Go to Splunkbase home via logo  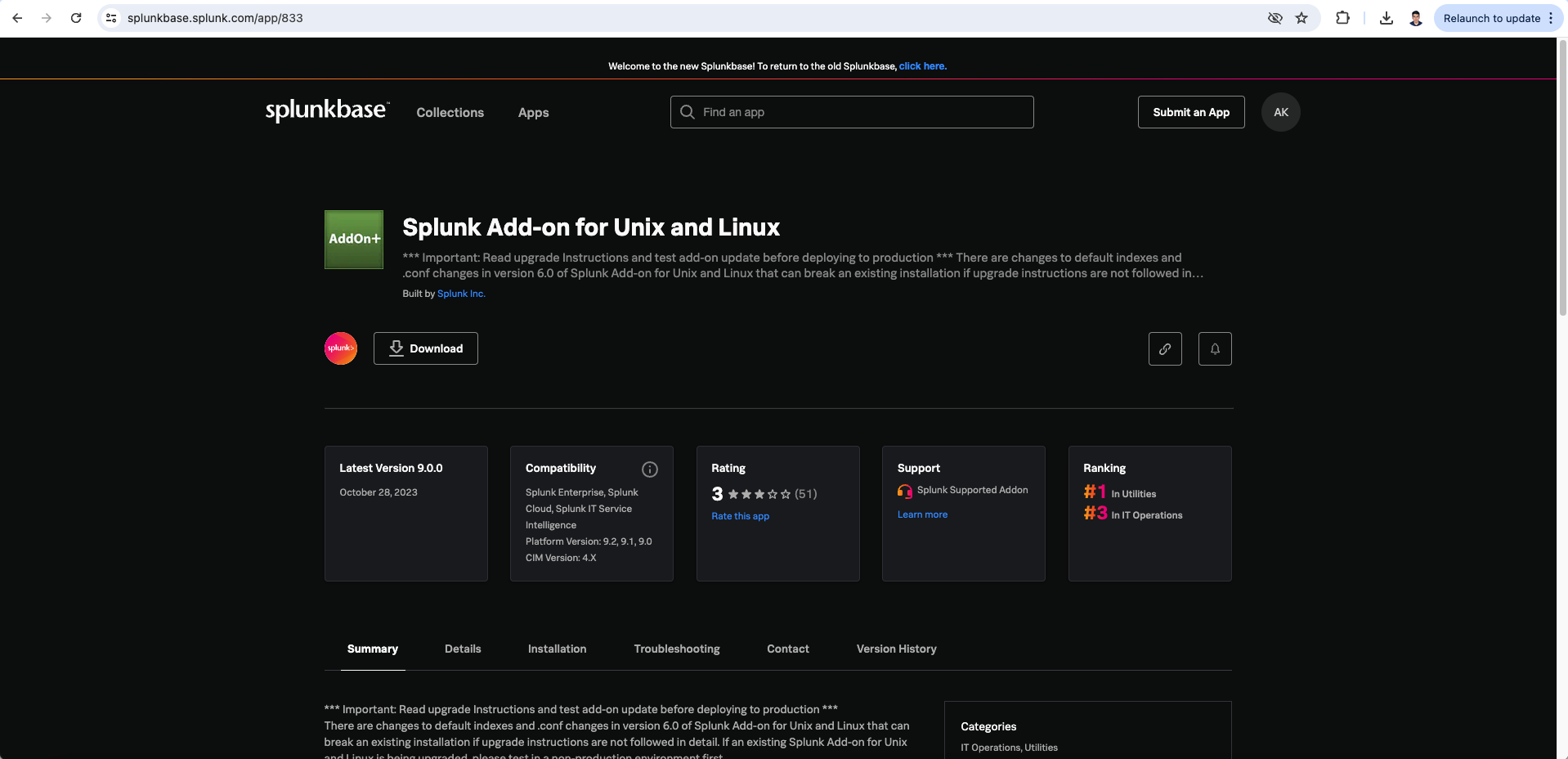(327, 110)
